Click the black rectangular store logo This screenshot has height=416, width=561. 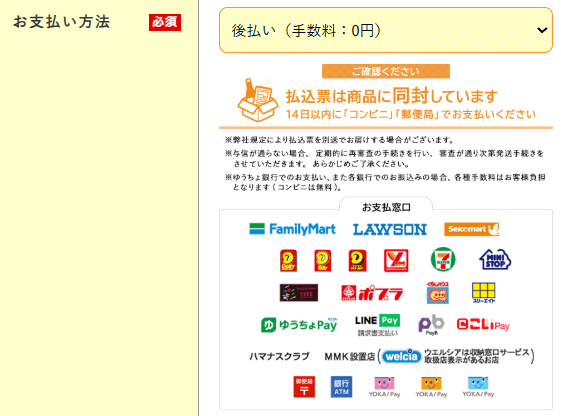point(299,293)
